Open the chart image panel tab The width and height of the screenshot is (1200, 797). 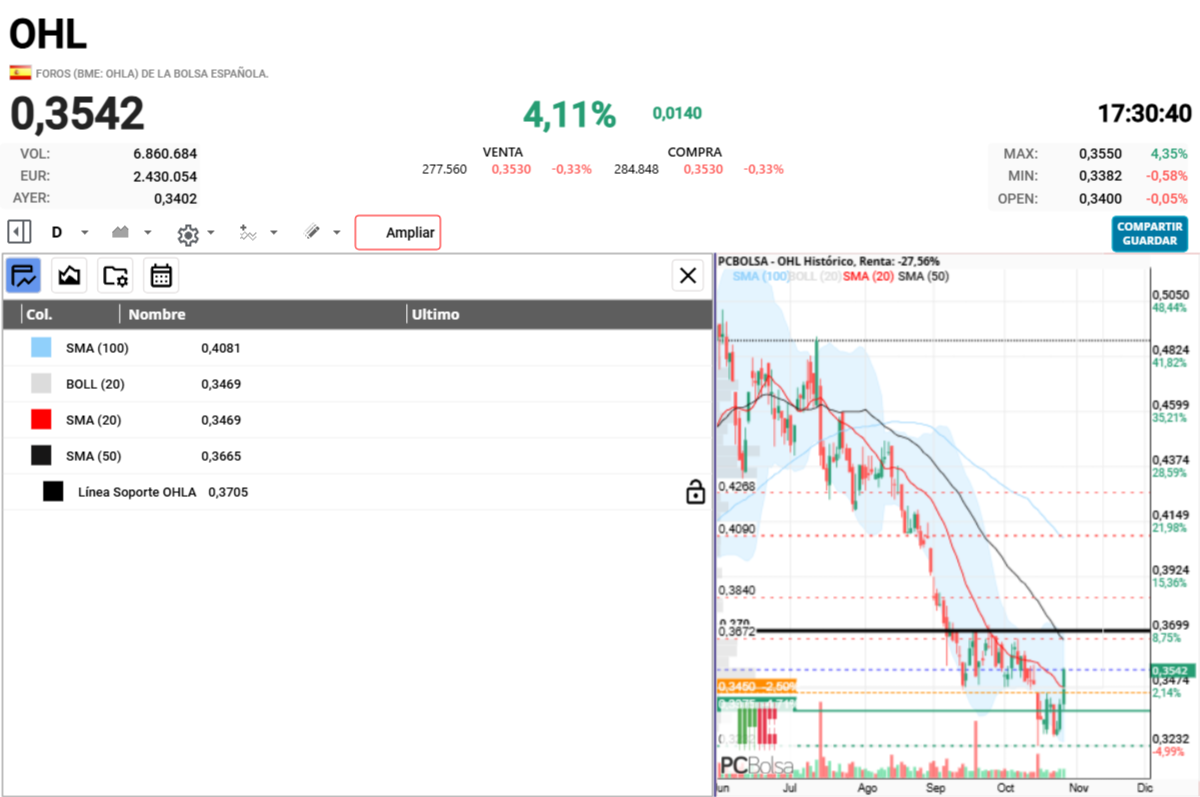point(69,274)
